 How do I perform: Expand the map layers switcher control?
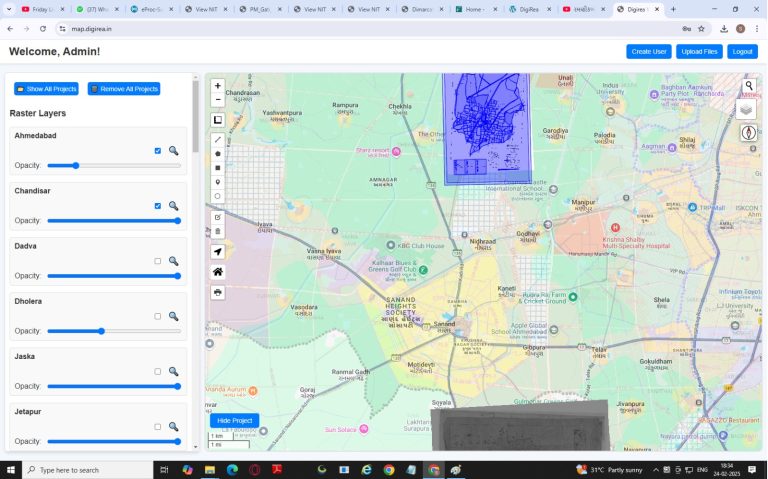coord(746,109)
